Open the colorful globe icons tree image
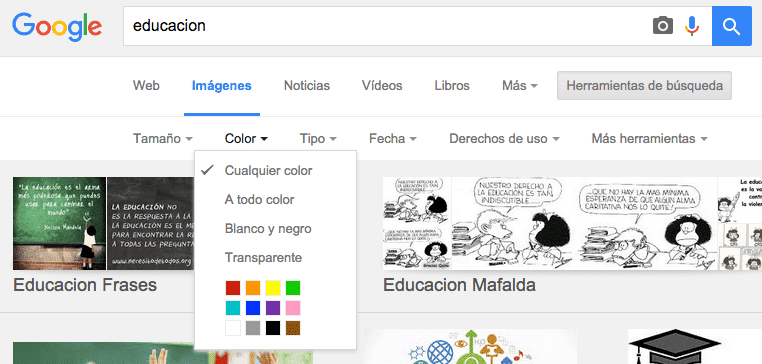The width and height of the screenshot is (762, 364). [470, 347]
